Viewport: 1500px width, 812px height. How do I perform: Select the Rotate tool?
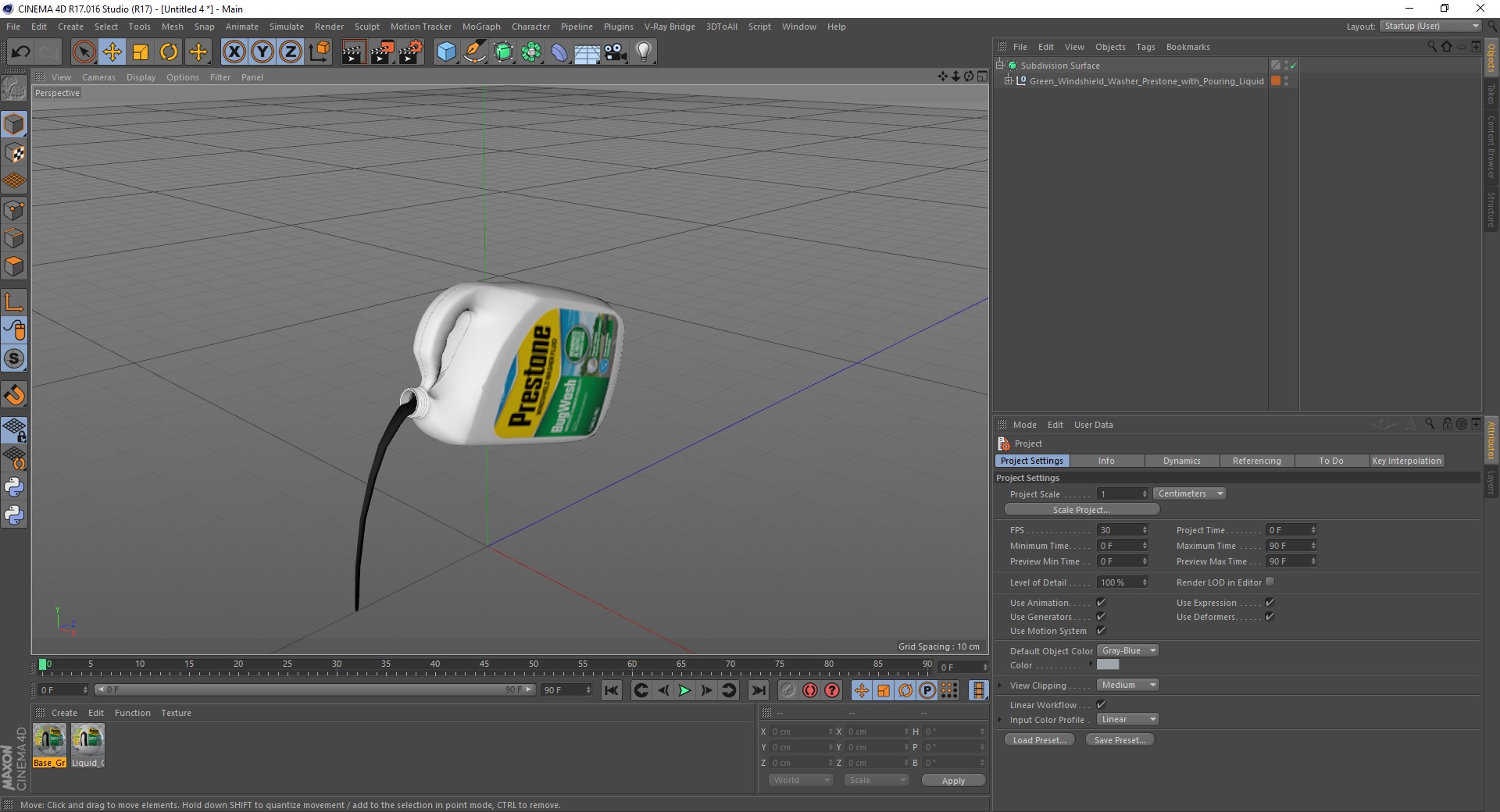169,52
